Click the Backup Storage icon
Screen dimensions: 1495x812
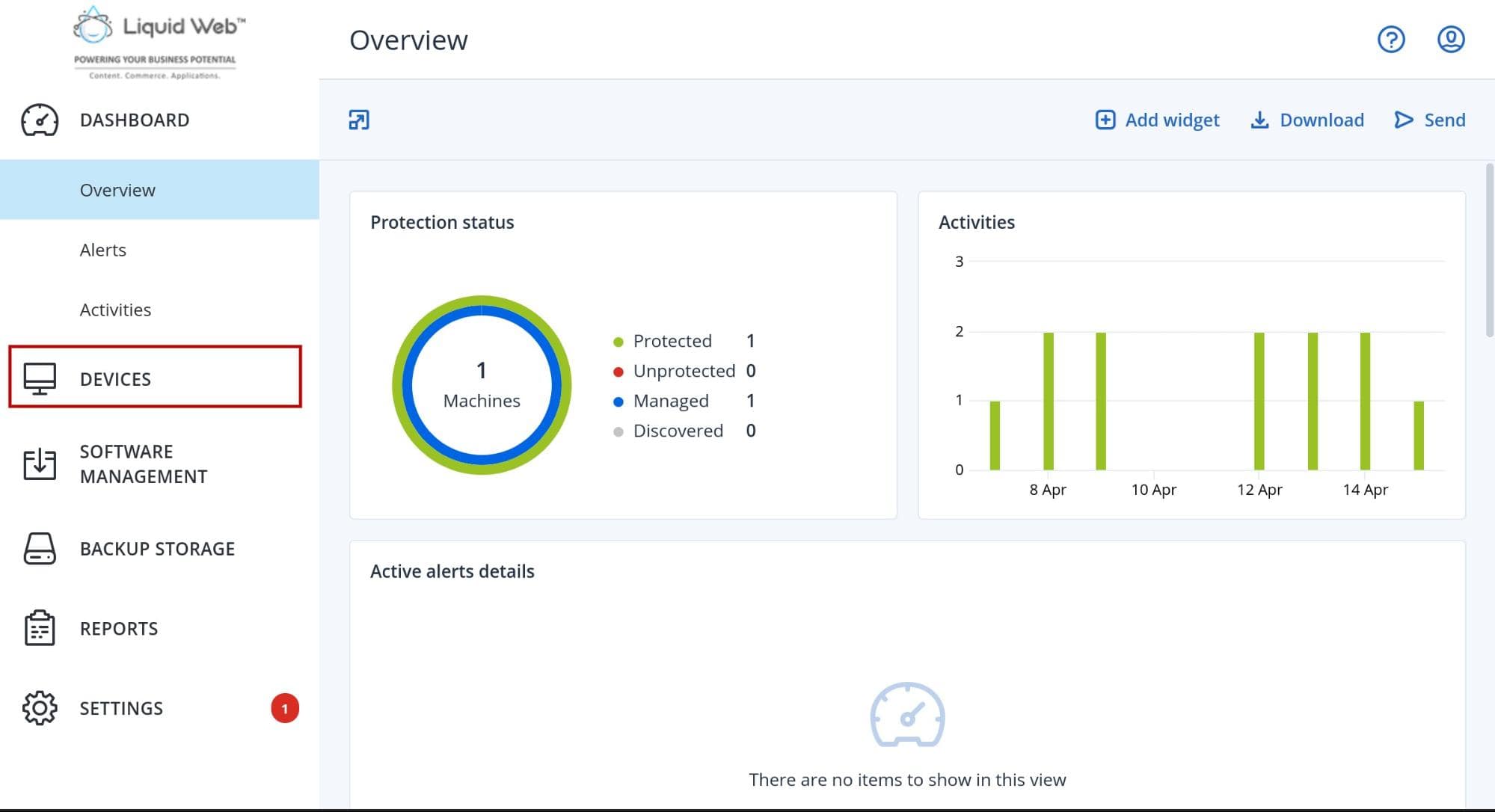coord(39,548)
